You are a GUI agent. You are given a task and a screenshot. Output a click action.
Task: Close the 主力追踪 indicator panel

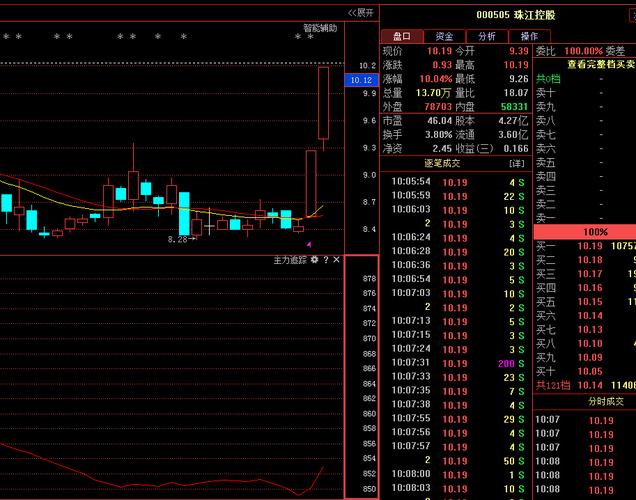336,260
